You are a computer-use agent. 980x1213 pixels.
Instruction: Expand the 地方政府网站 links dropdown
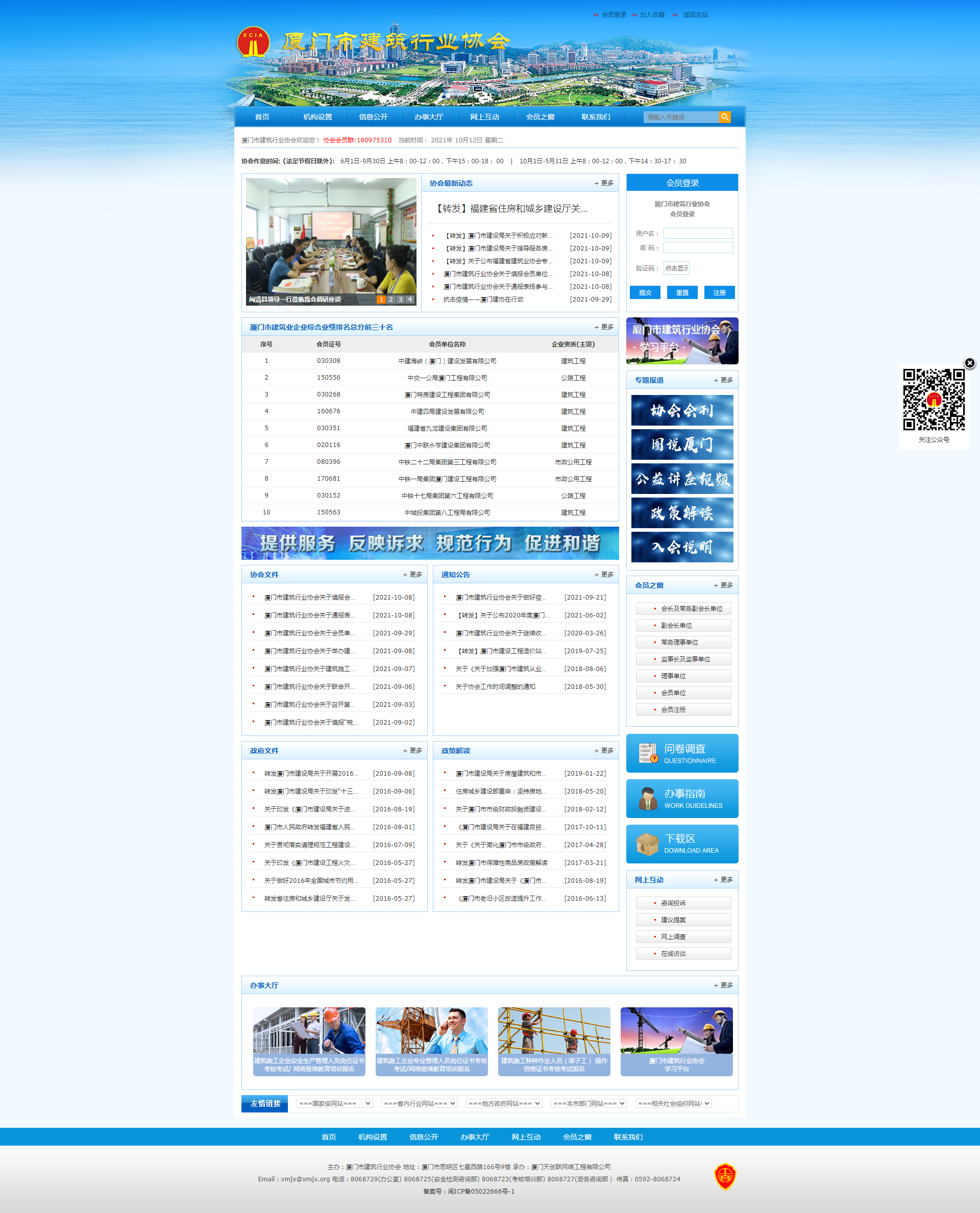click(x=504, y=1103)
